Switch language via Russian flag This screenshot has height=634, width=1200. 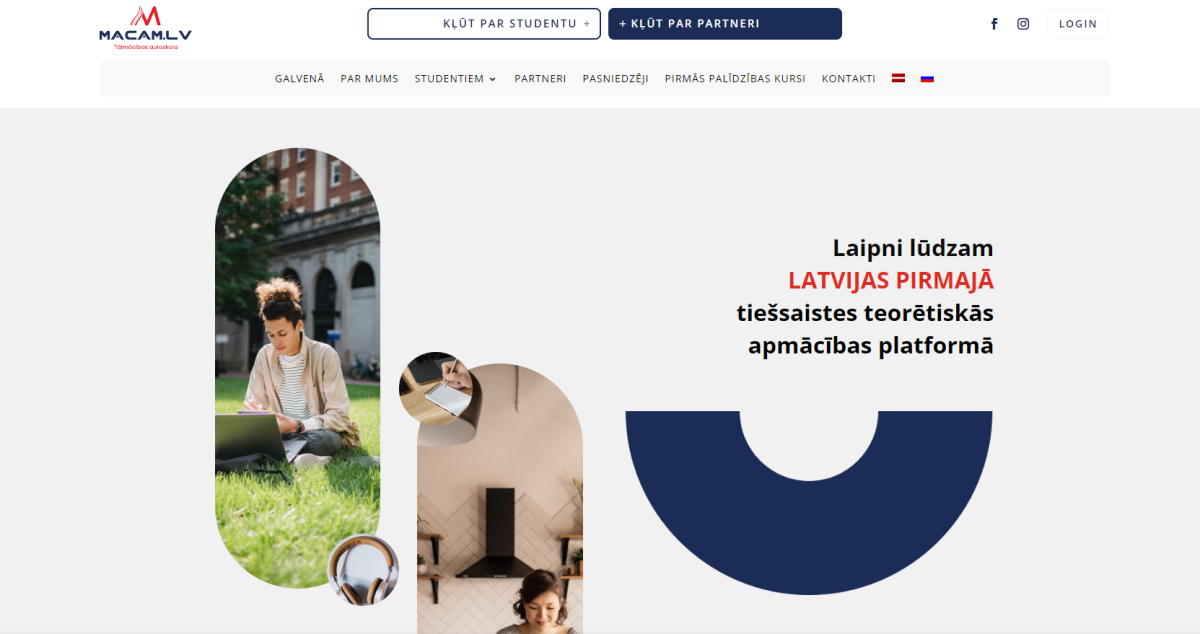[927, 78]
